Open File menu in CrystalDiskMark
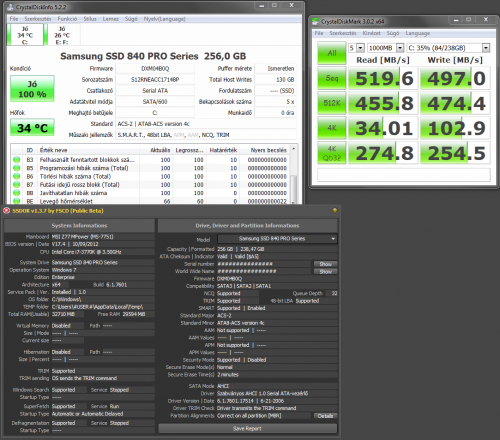The height and width of the screenshot is (440, 500). (x=319, y=33)
